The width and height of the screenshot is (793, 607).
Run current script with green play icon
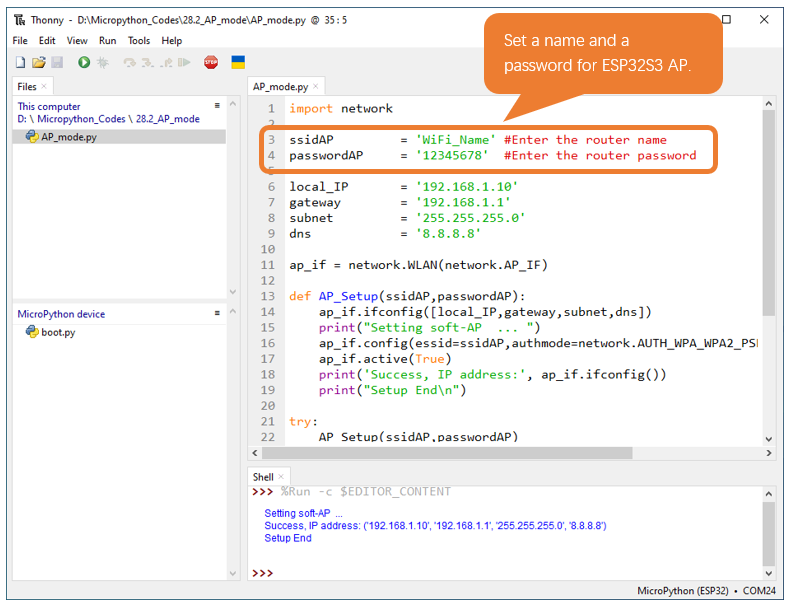[84, 62]
